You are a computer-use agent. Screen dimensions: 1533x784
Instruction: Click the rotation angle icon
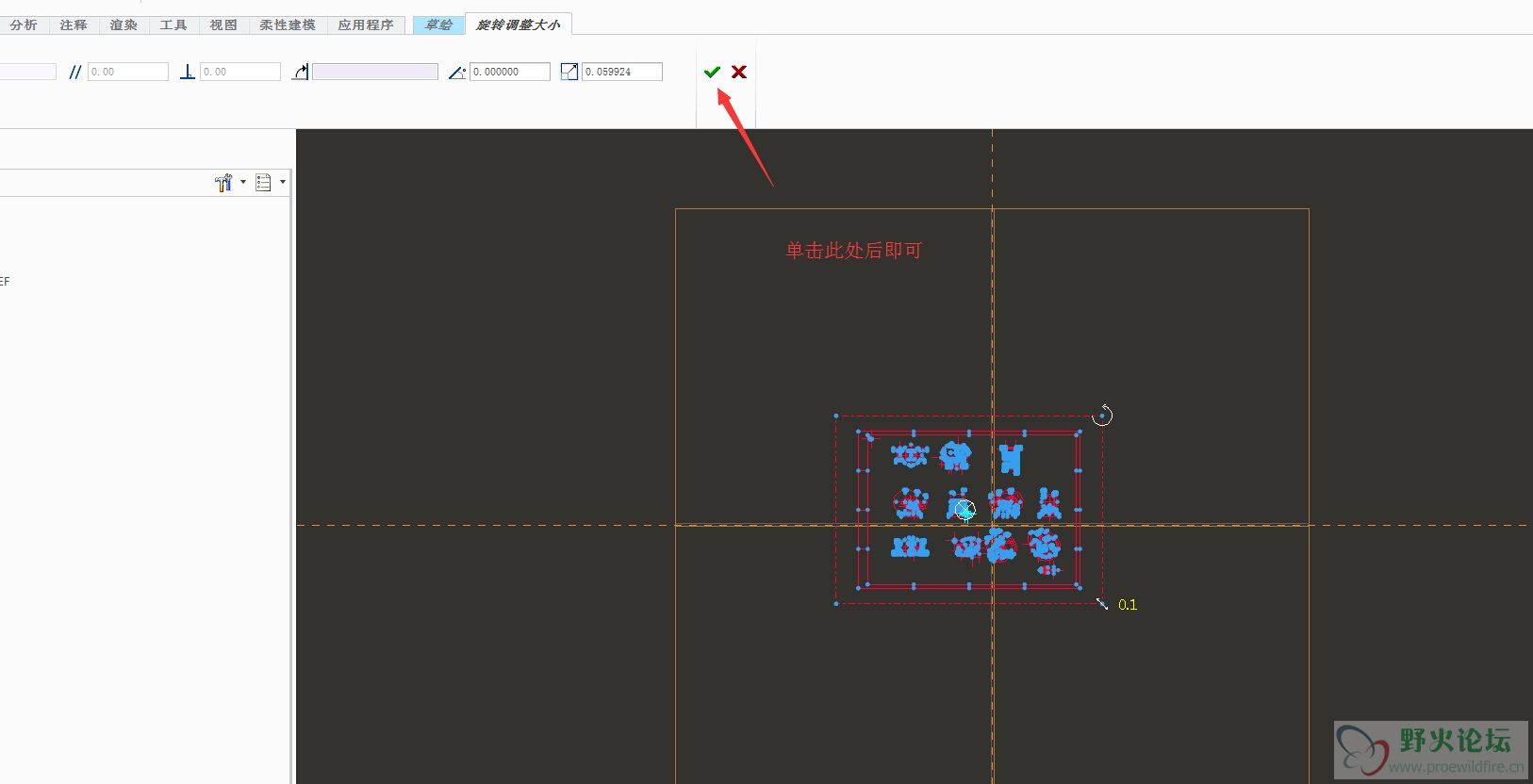point(457,72)
